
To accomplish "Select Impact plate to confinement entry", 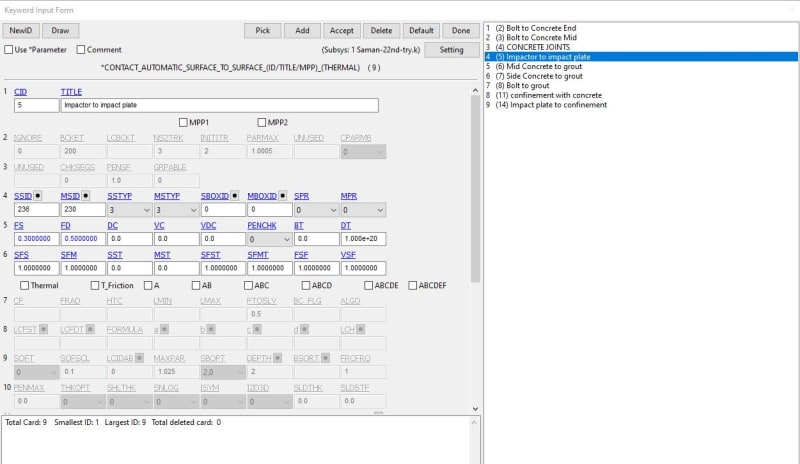I will point(552,105).
